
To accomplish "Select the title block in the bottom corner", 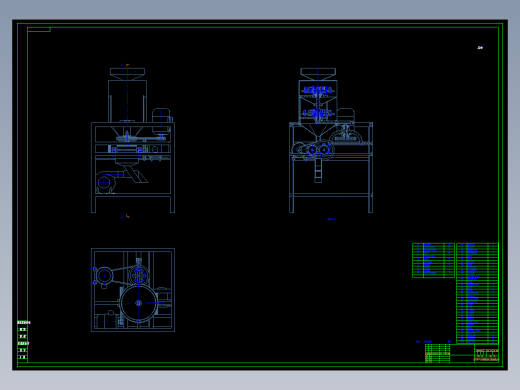I will point(462,353).
